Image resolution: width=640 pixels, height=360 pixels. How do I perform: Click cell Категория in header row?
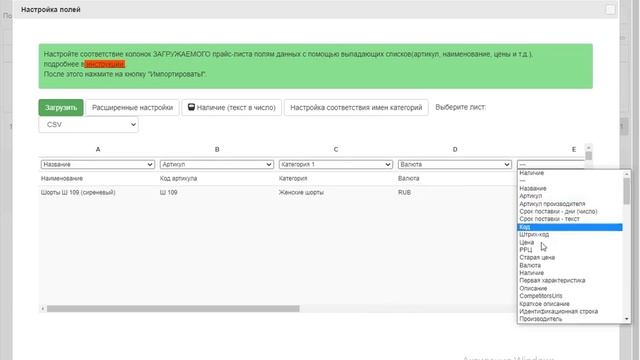point(293,178)
